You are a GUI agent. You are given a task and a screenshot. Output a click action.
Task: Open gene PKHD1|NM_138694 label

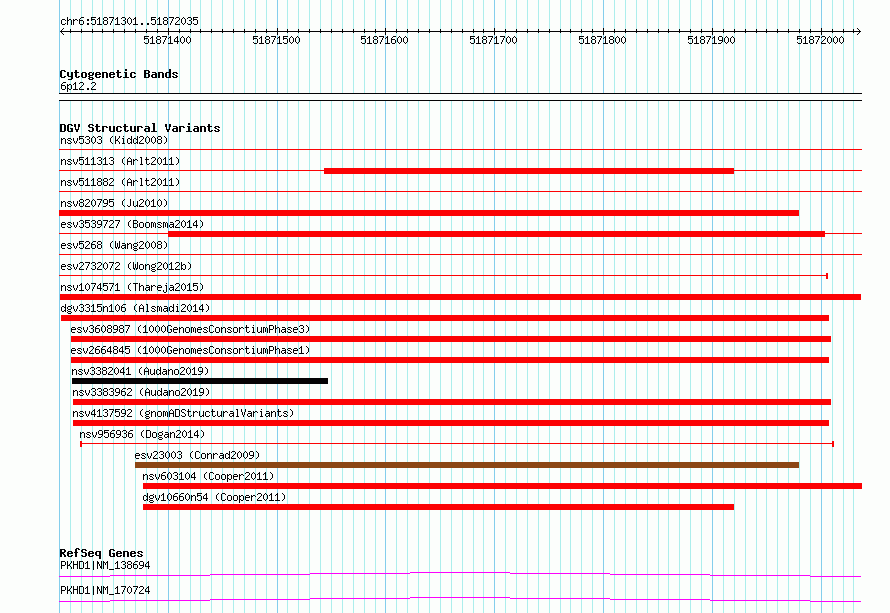[x=105, y=565]
